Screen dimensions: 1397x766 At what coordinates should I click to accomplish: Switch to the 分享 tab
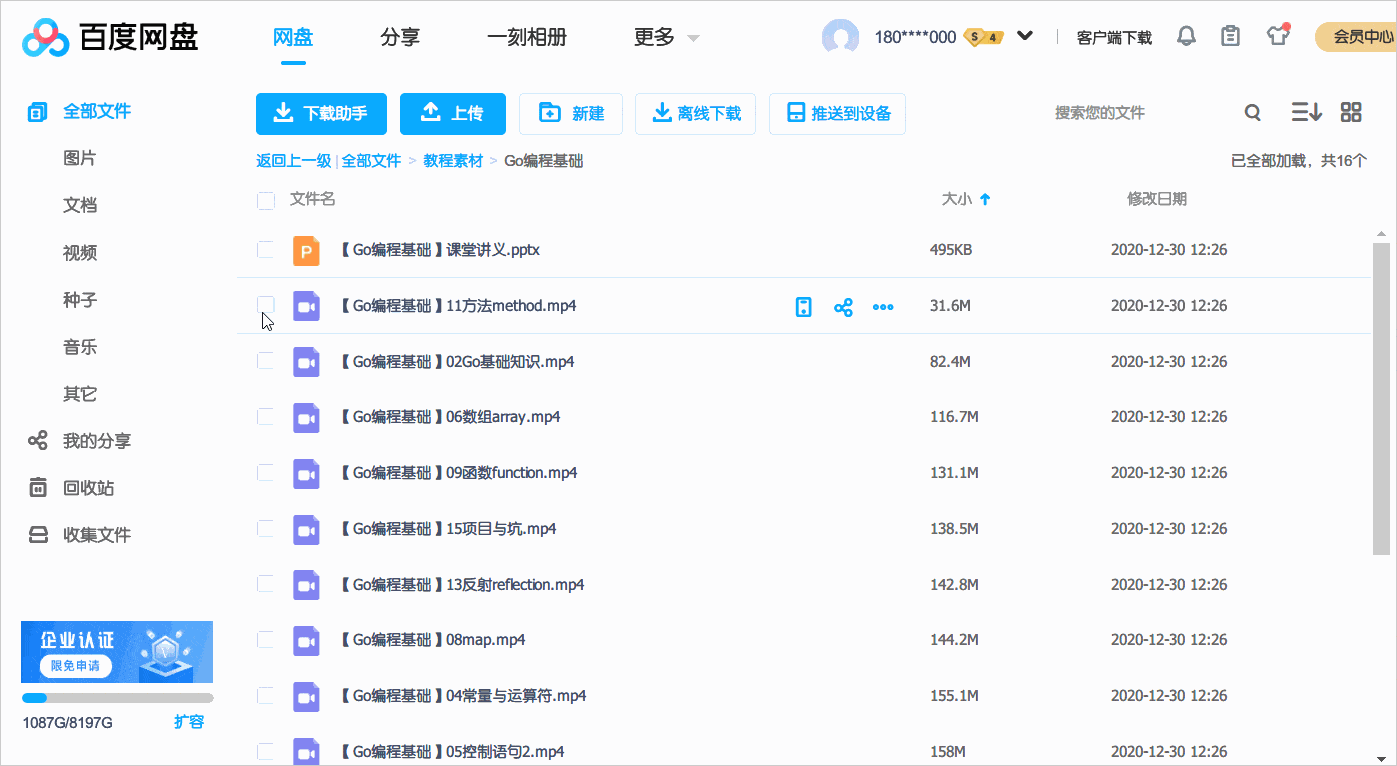[x=400, y=38]
